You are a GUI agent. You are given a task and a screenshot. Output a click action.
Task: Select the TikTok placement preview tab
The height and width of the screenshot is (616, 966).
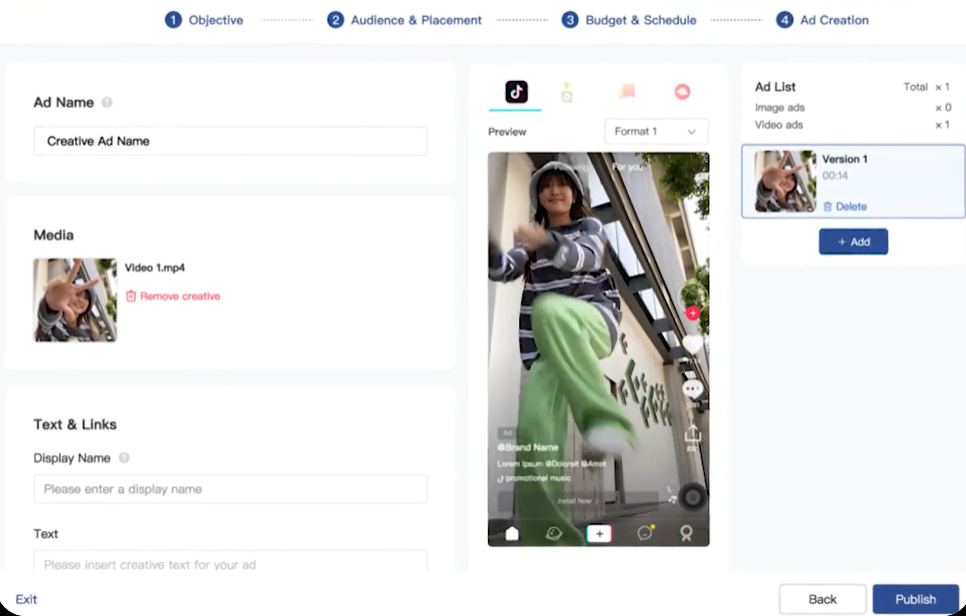point(516,92)
